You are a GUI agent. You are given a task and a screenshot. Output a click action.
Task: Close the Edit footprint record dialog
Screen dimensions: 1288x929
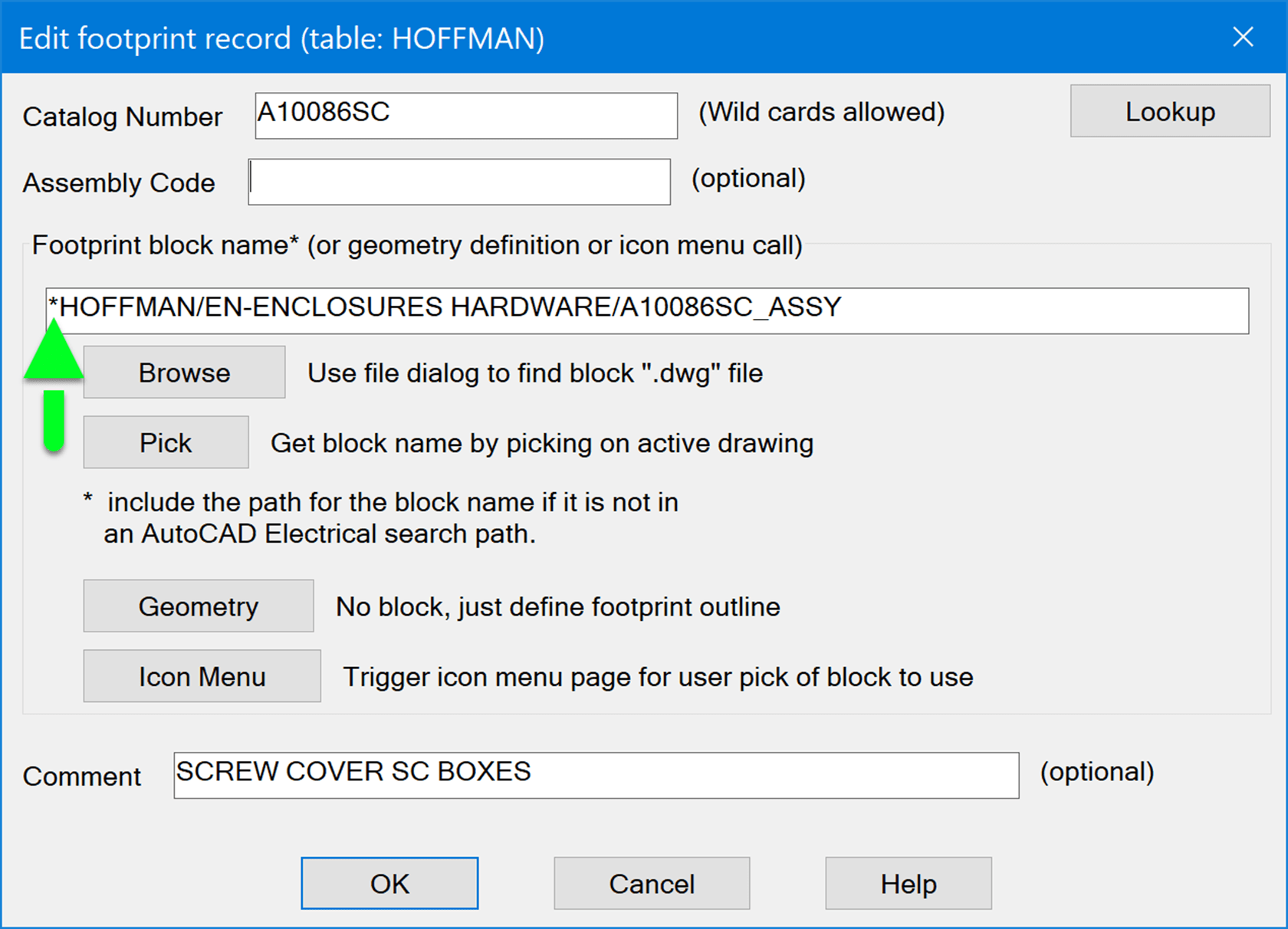[1243, 37]
